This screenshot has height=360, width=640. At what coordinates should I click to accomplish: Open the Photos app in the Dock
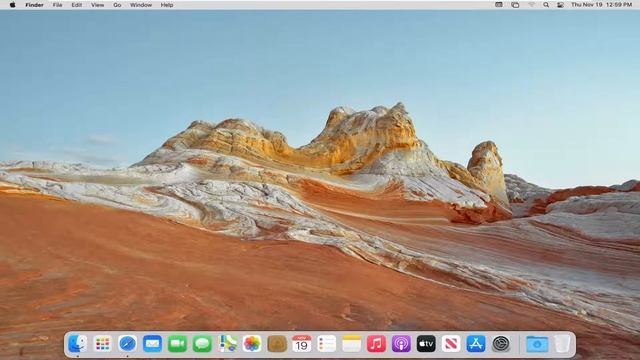pyautogui.click(x=252, y=344)
